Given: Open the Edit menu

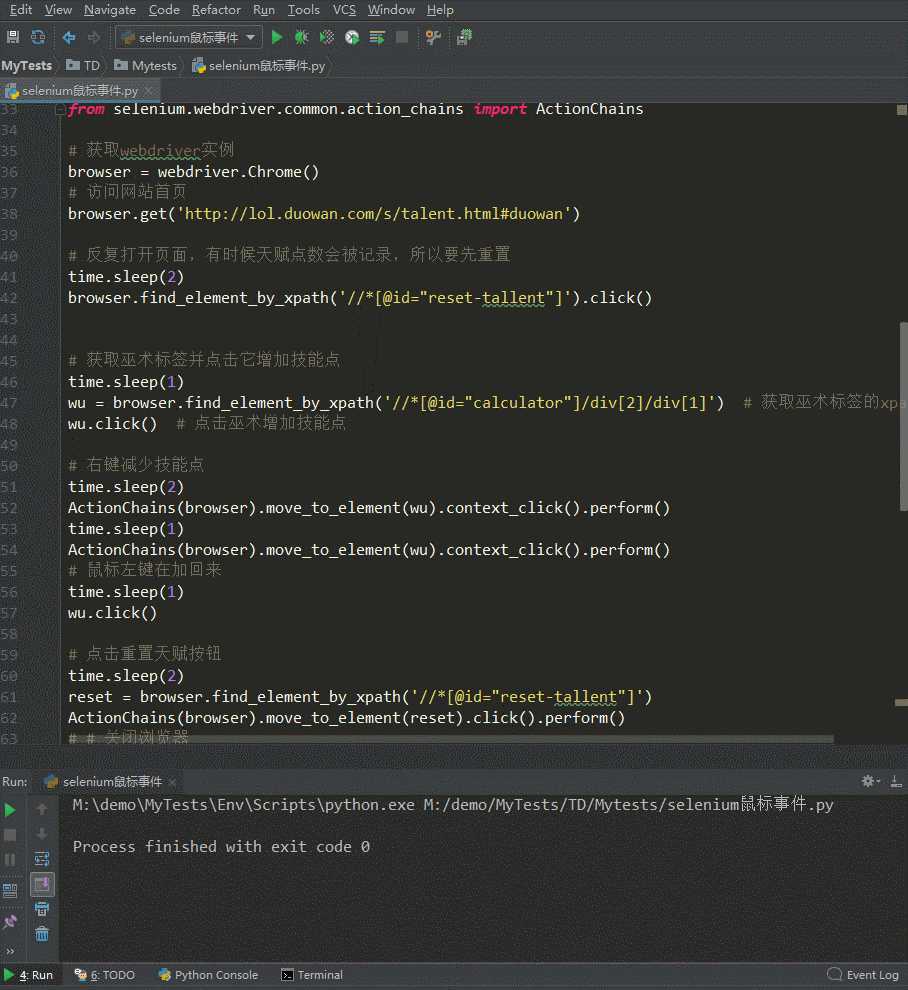Looking at the screenshot, I should click(x=21, y=9).
